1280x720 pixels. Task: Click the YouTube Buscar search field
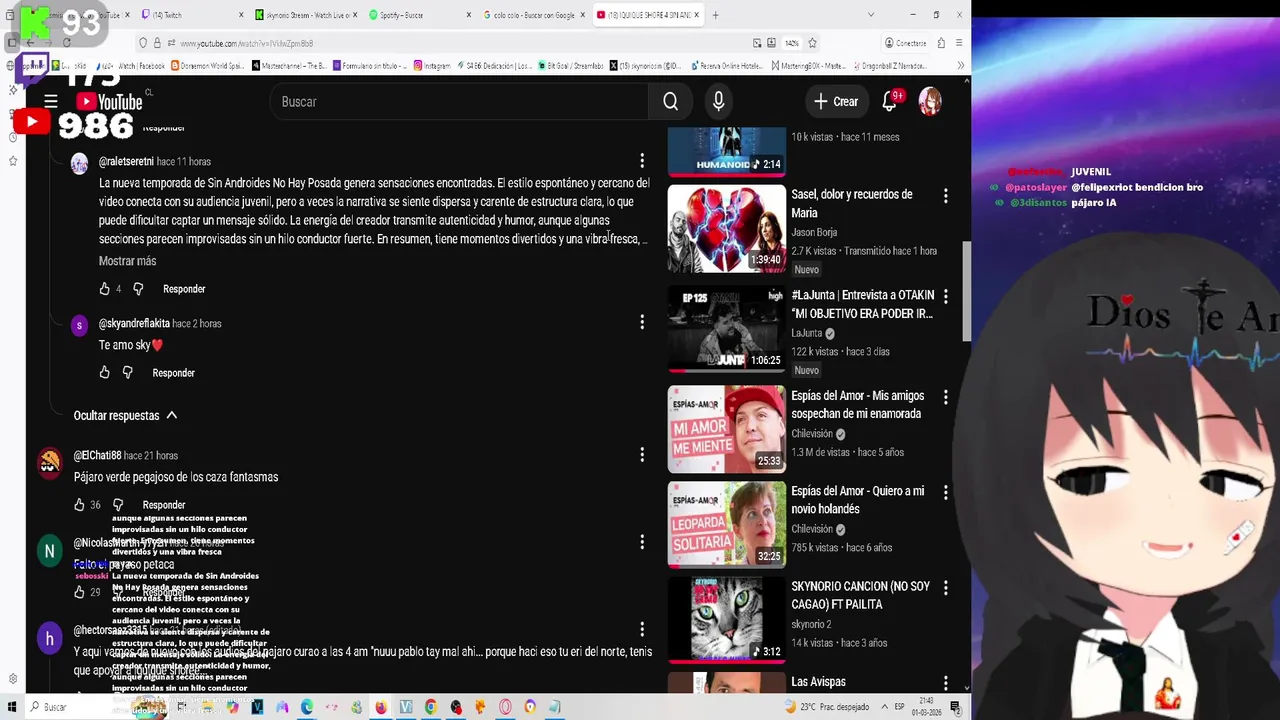pos(460,101)
